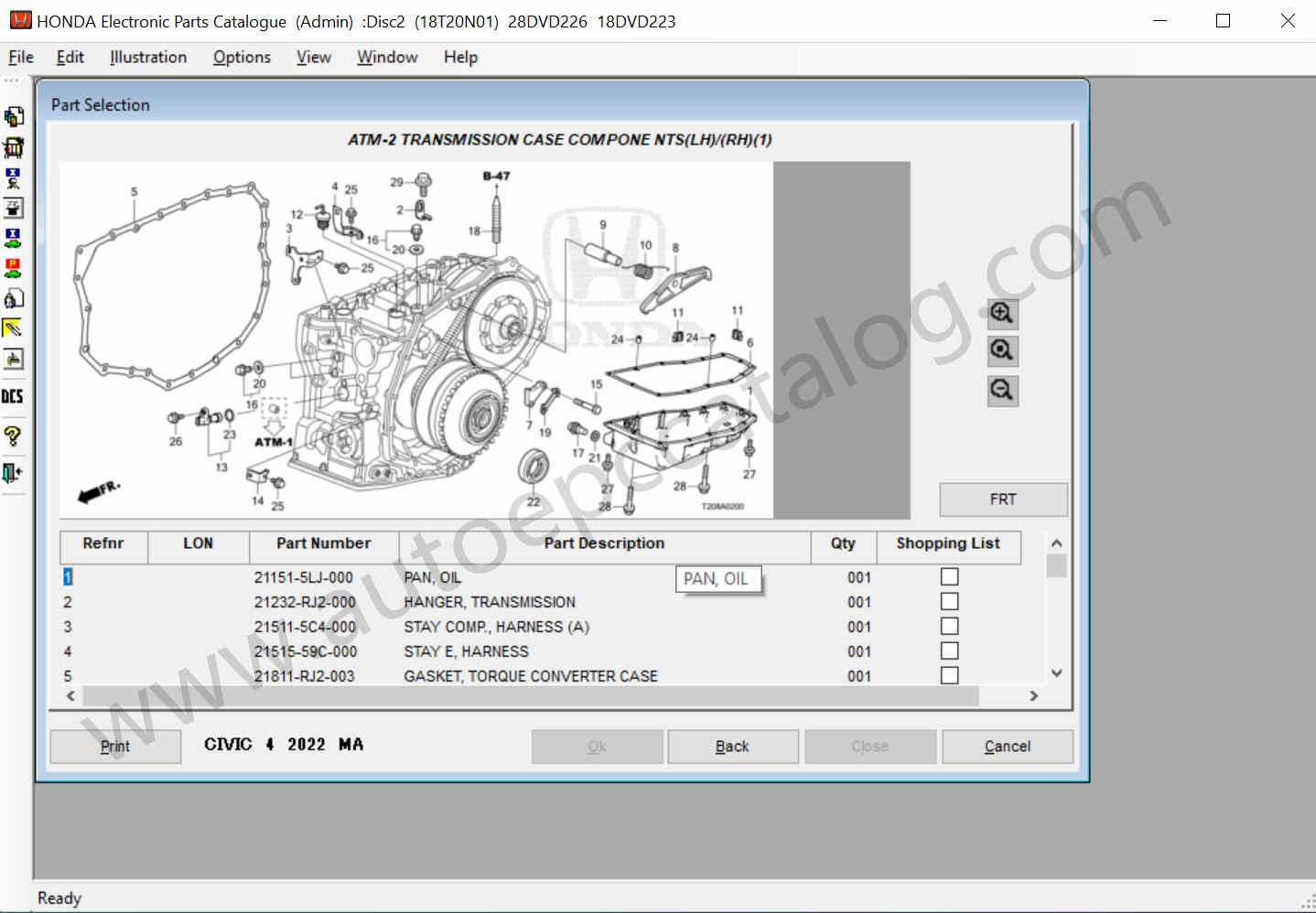1316x913 pixels.
Task: Click the blue I green car icon
Action: click(13, 238)
